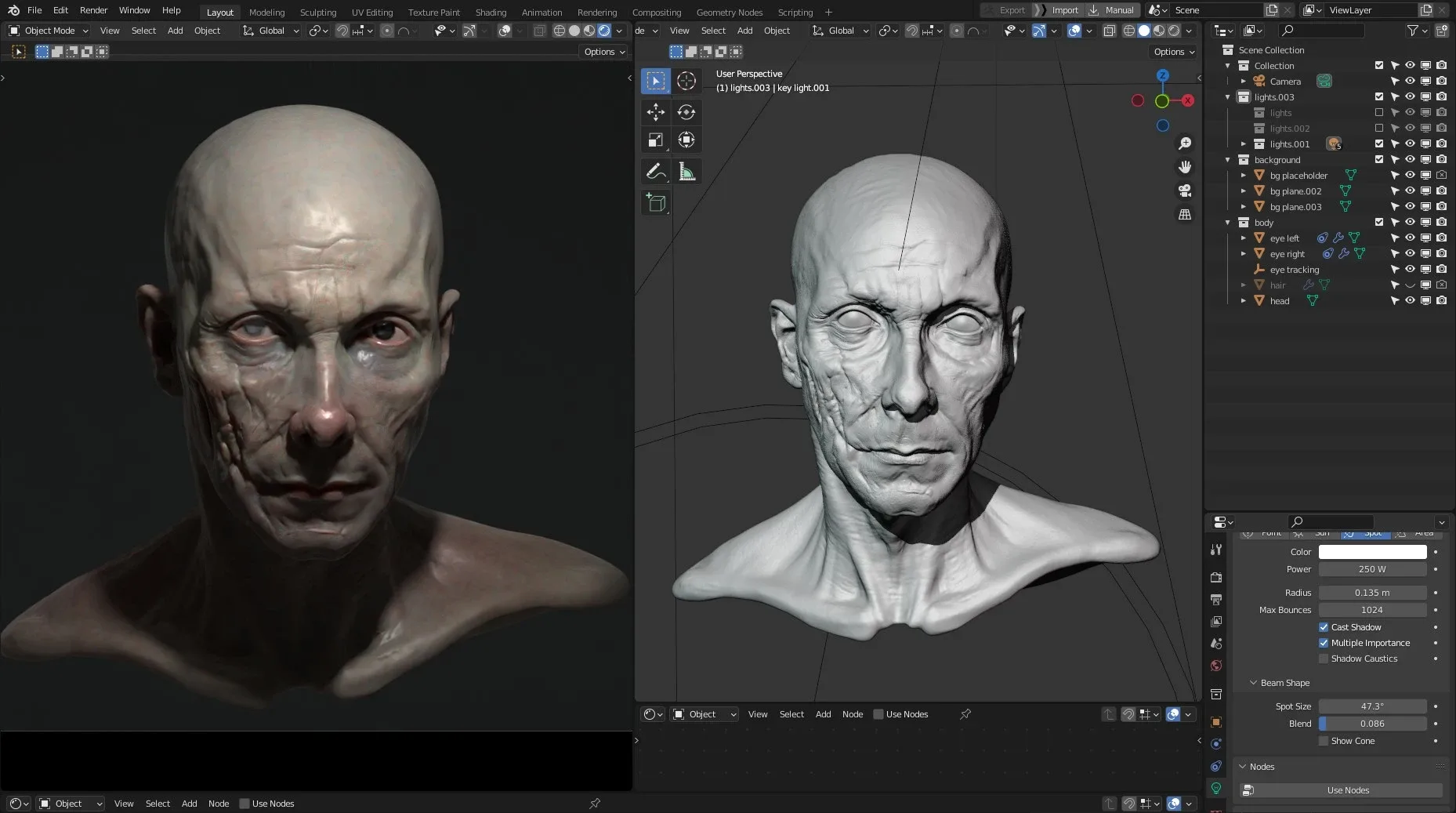Click the Use Nodes button in Nodes panel
Screen dimensions: 1456x813
point(1348,790)
